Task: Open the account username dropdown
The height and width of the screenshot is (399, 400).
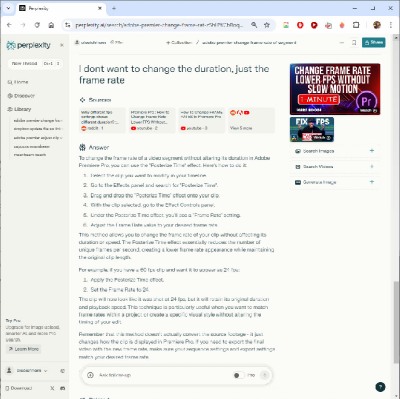Action: [28, 371]
